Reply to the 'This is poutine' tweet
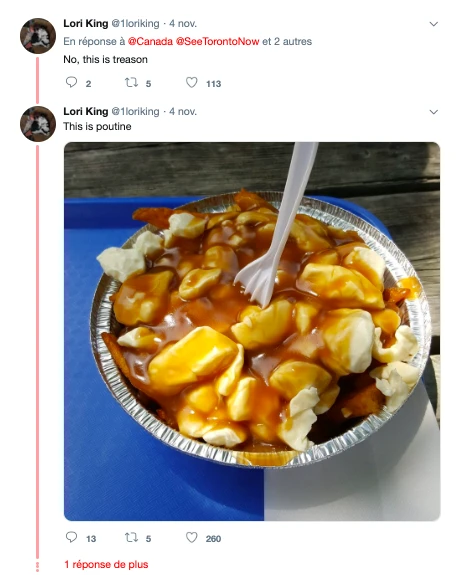Screen dimensions: 465x575 point(71,537)
